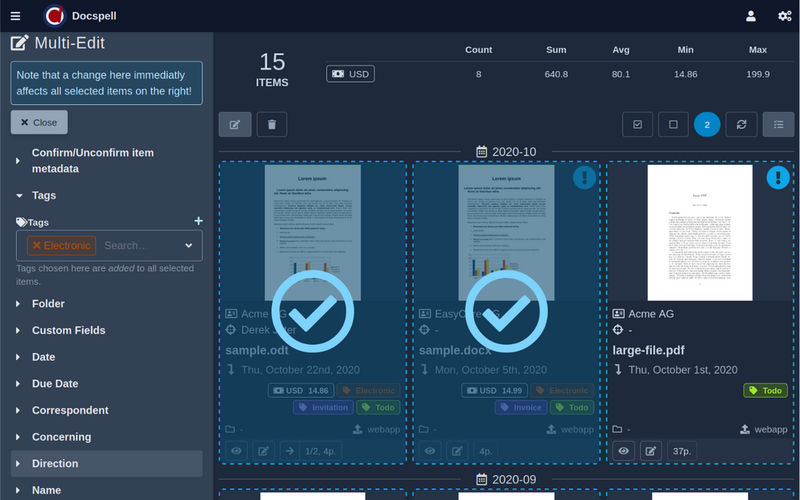This screenshot has height=500, width=800.
Task: Click the 2020-10 month divider label
Action: coord(506,152)
